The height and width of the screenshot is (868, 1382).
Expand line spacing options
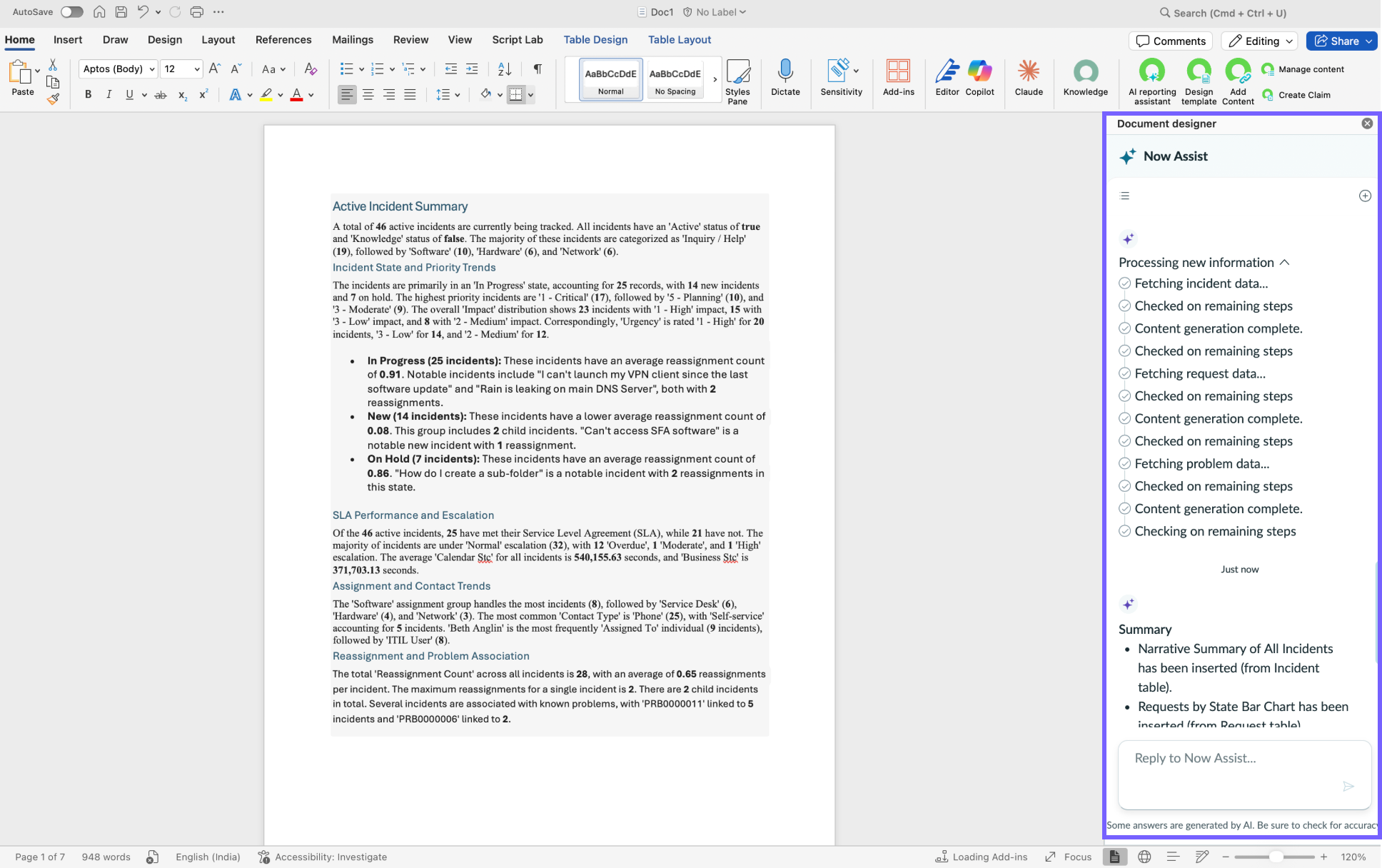click(x=457, y=94)
